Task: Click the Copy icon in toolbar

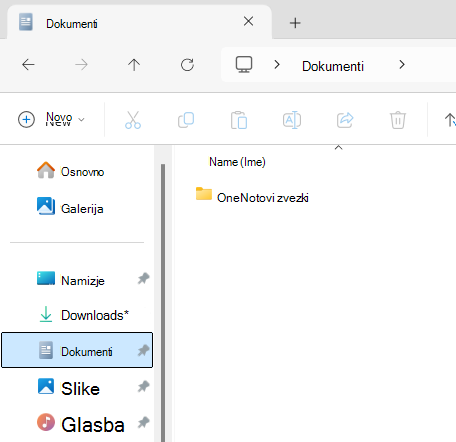Action: click(x=186, y=120)
